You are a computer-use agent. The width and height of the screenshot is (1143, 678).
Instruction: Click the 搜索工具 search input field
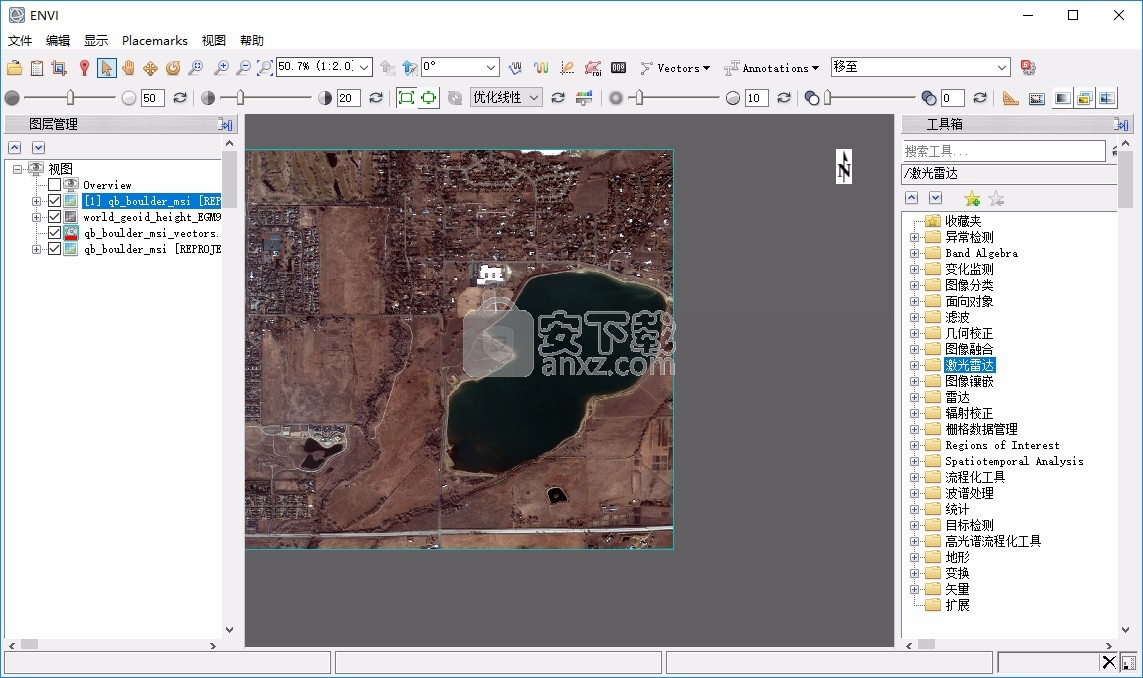pyautogui.click(x=1003, y=151)
